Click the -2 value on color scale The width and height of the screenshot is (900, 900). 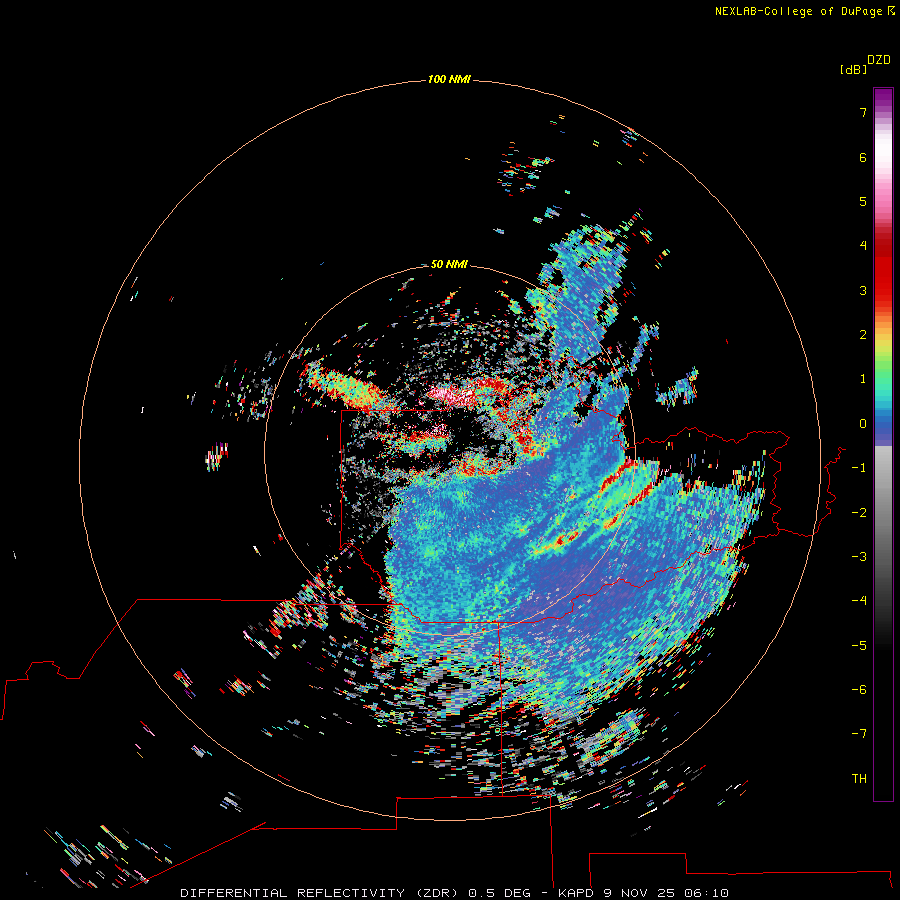point(859,513)
